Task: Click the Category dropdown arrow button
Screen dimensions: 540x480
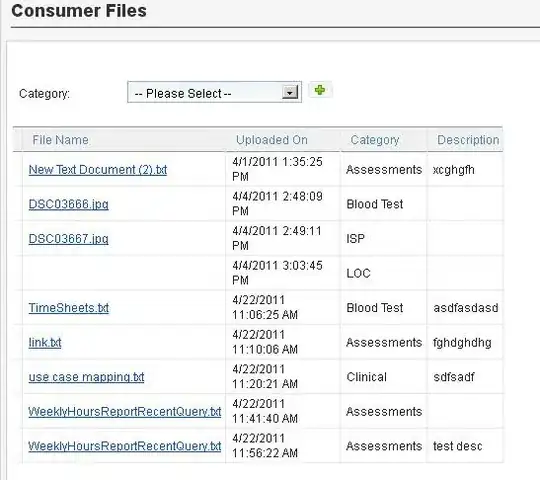Action: click(x=290, y=92)
